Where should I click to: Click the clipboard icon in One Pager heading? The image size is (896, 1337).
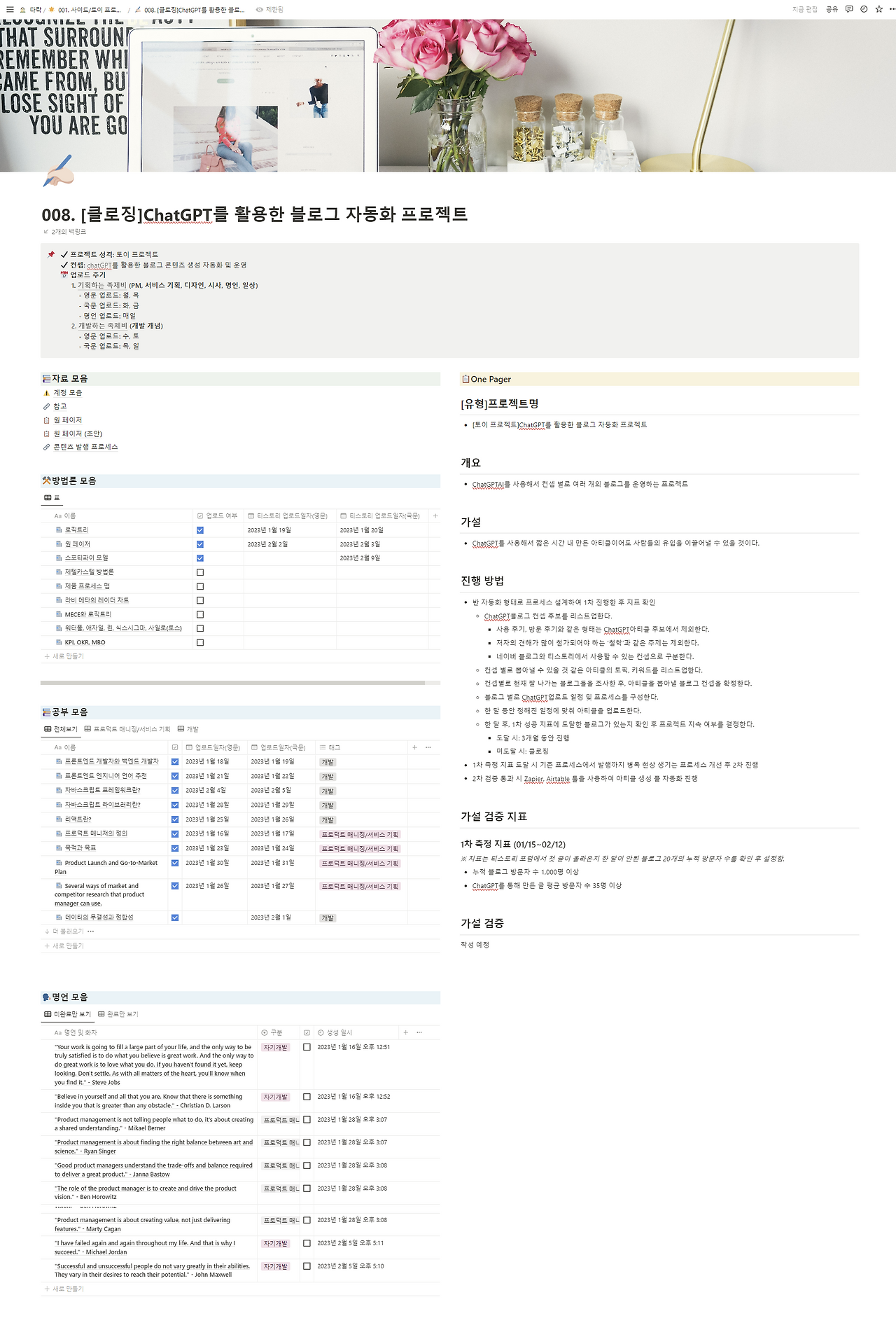pyautogui.click(x=465, y=379)
